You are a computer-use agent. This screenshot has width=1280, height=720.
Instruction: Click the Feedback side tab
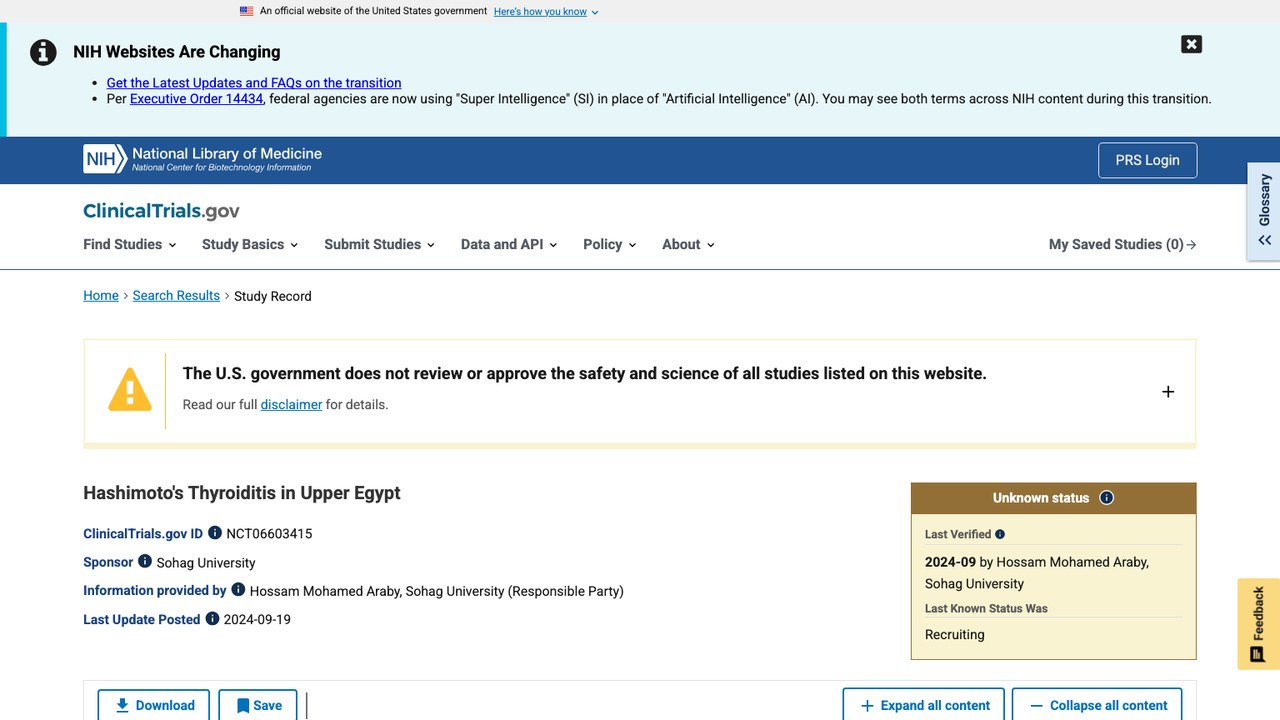point(1258,623)
